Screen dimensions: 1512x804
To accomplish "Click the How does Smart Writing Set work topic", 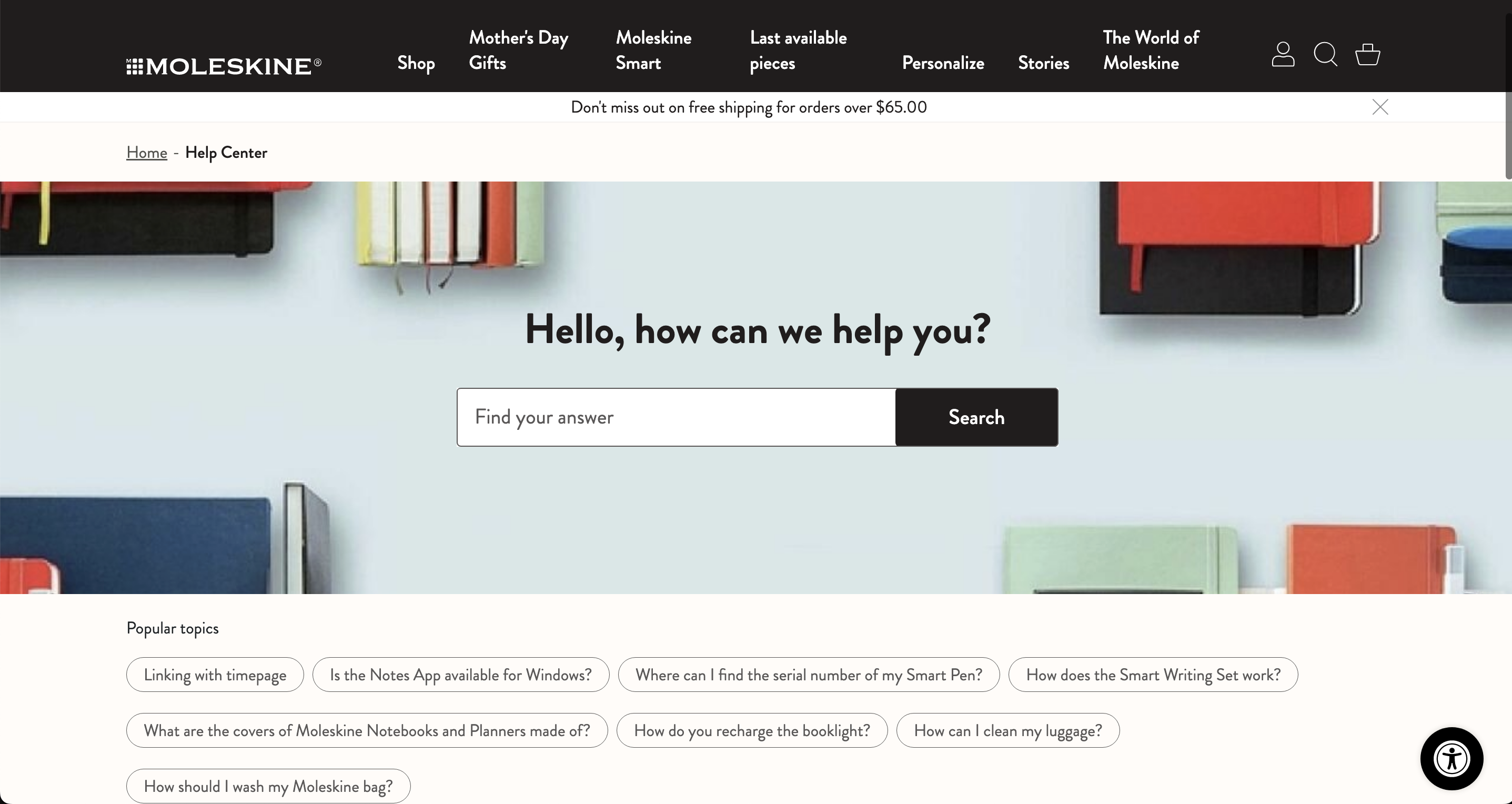I will [1153, 674].
